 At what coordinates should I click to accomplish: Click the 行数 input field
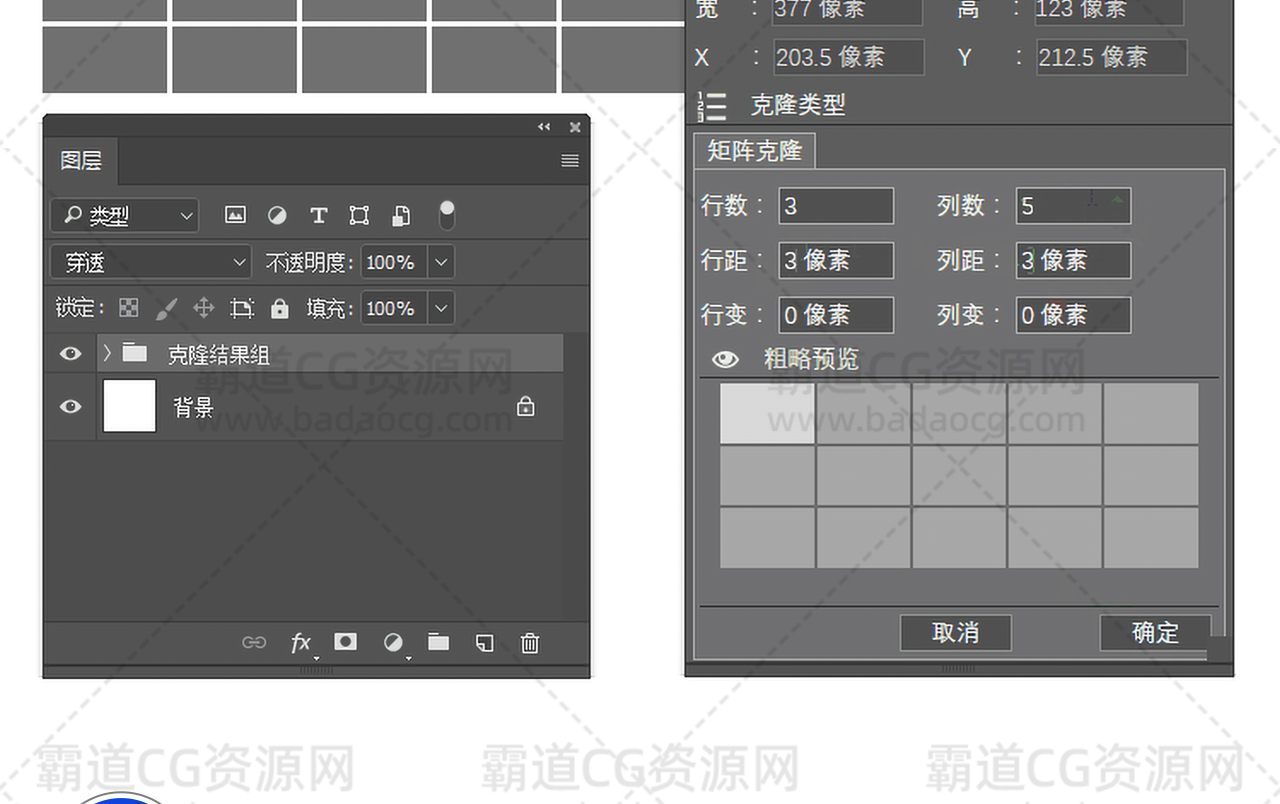point(836,206)
